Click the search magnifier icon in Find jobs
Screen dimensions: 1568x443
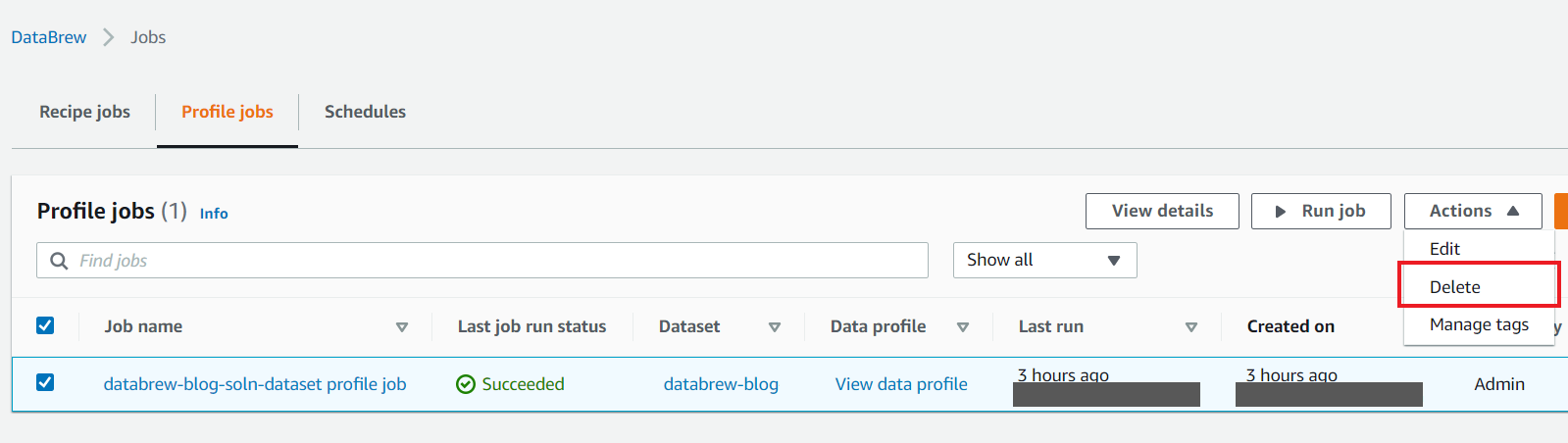59,261
